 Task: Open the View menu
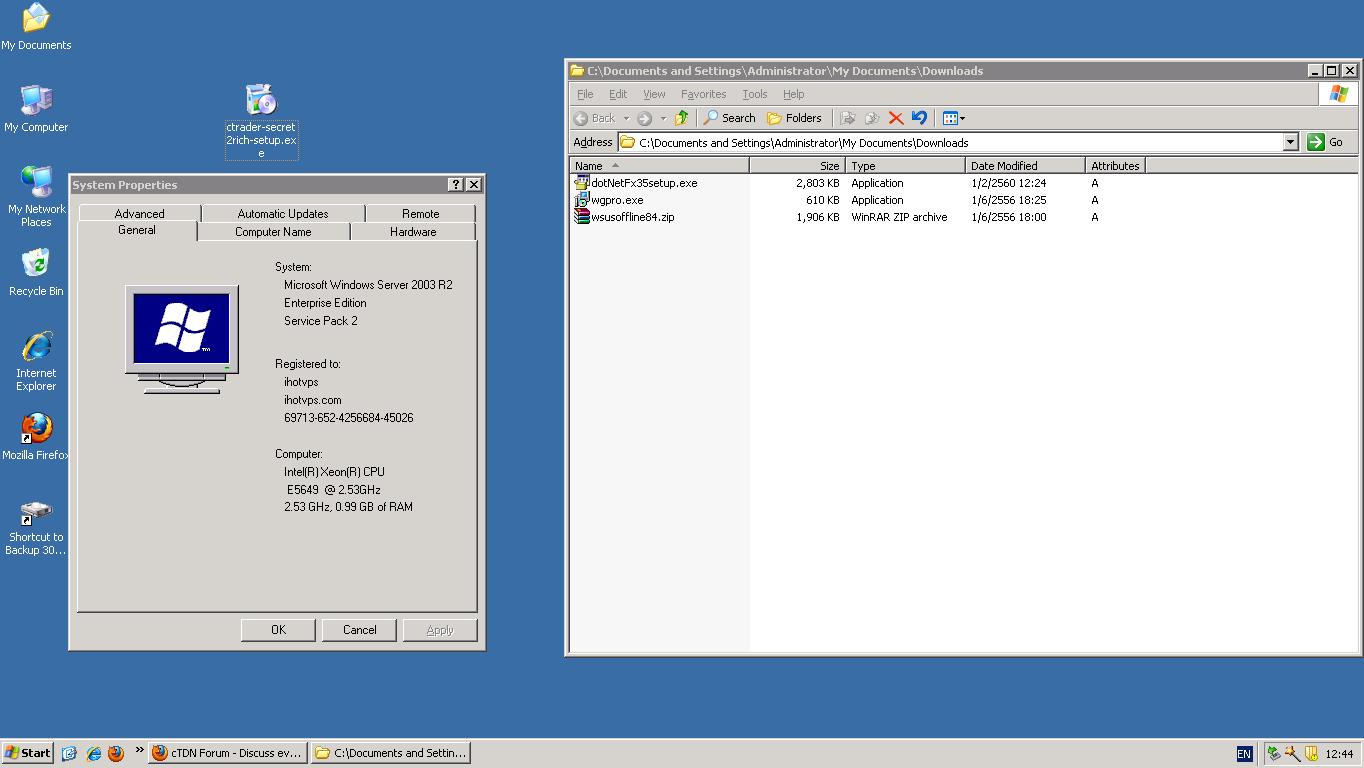[x=654, y=94]
